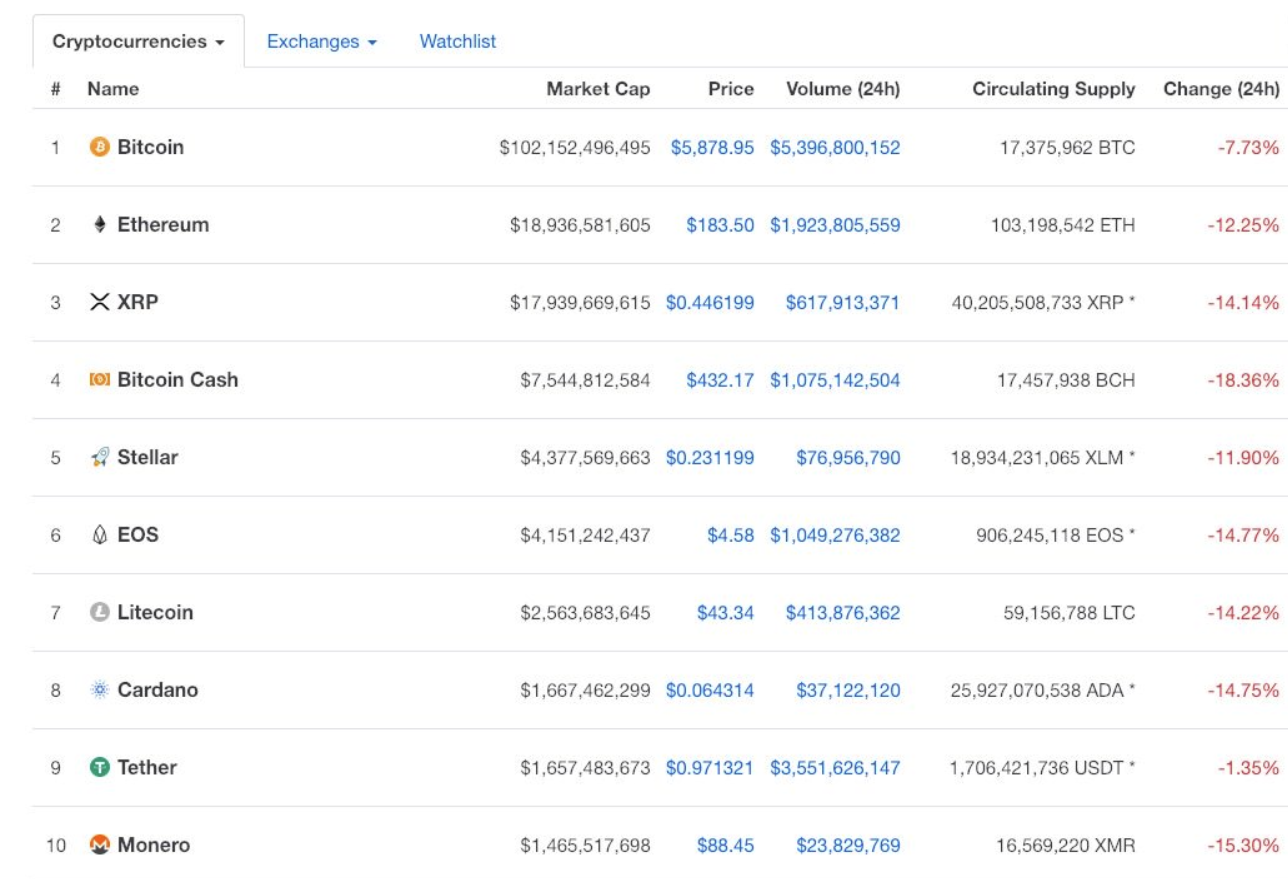Open the Exchanges dropdown menu
Image resolution: width=1288 pixels, height=879 pixels.
(x=321, y=42)
